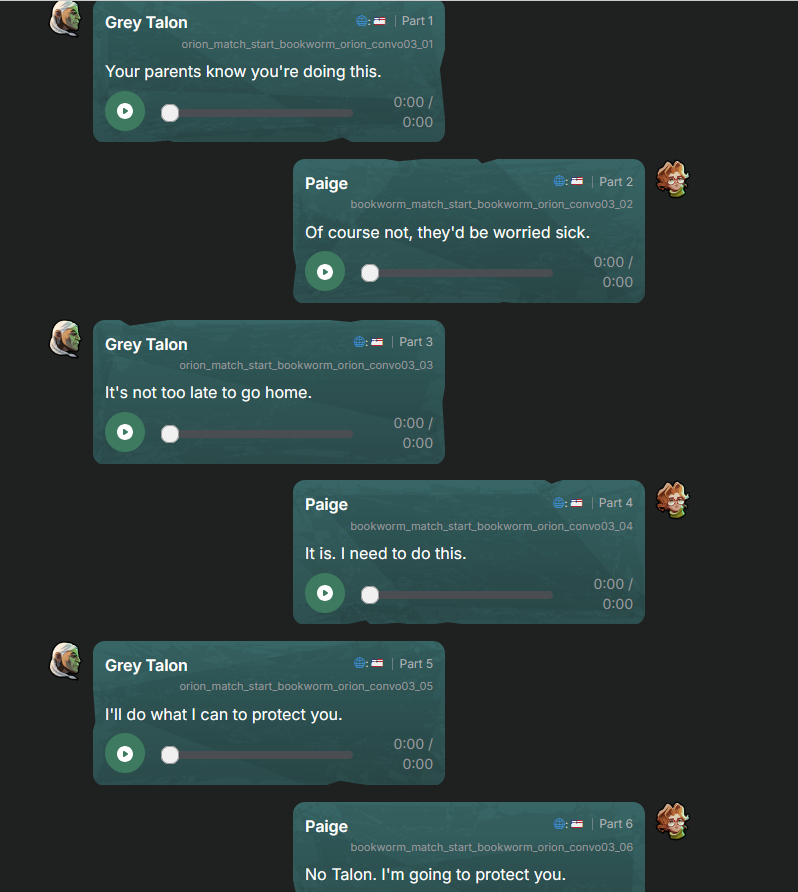
Task: Click Grey Talon's avatar beside Part 5
Action: click(x=65, y=661)
